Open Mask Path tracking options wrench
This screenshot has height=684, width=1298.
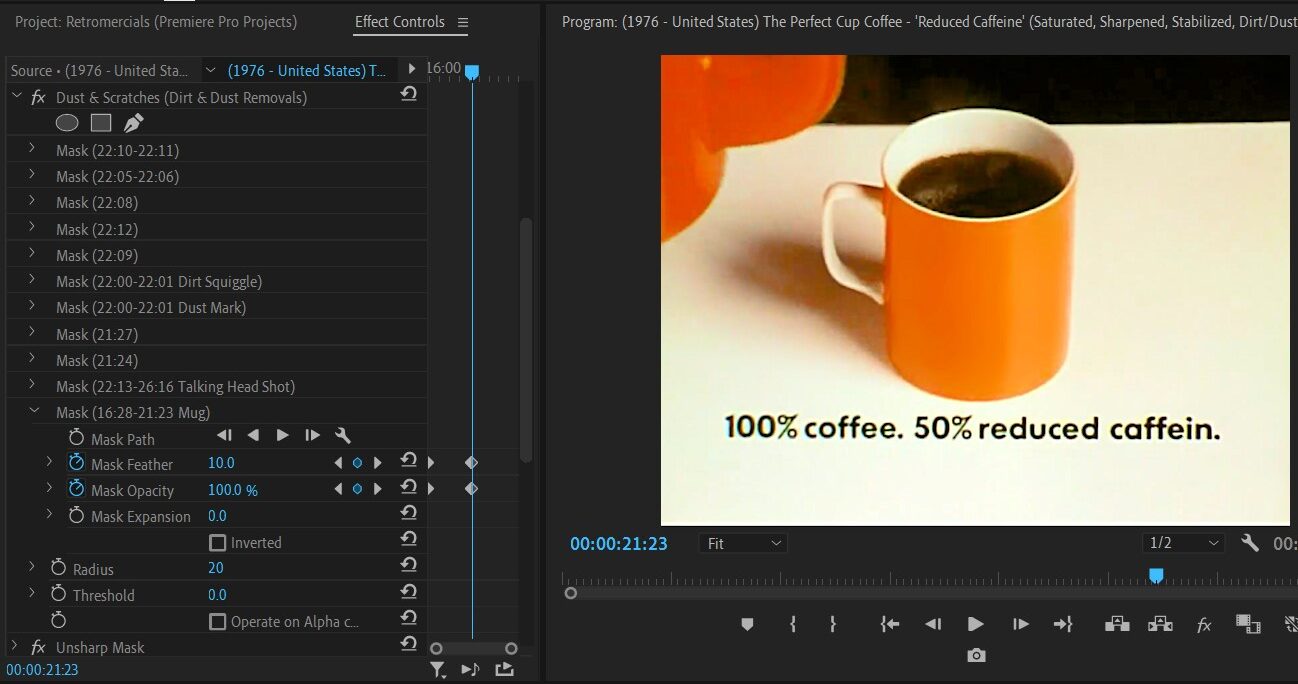click(x=342, y=435)
